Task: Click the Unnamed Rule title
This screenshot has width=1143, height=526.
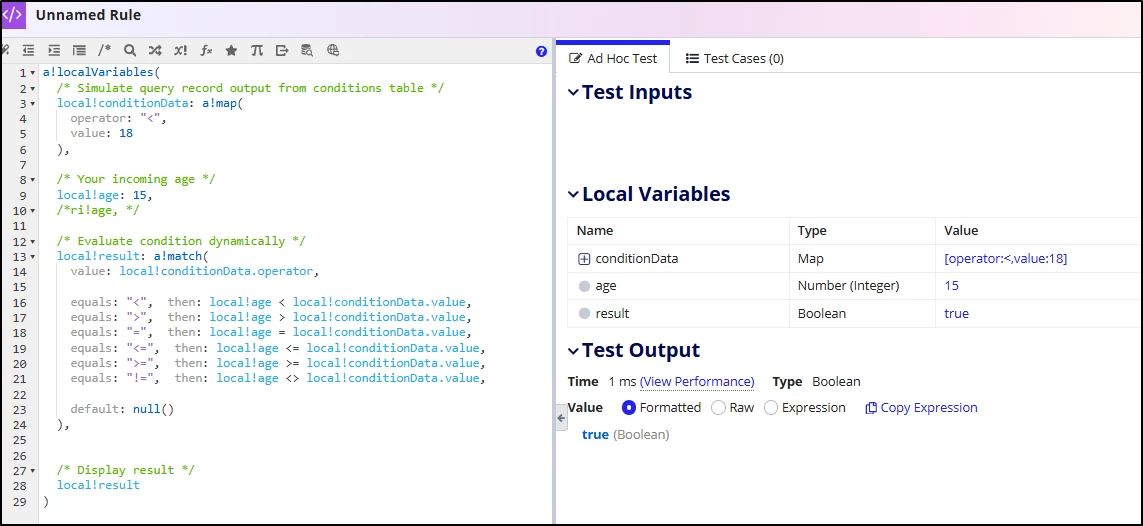Action: (88, 15)
